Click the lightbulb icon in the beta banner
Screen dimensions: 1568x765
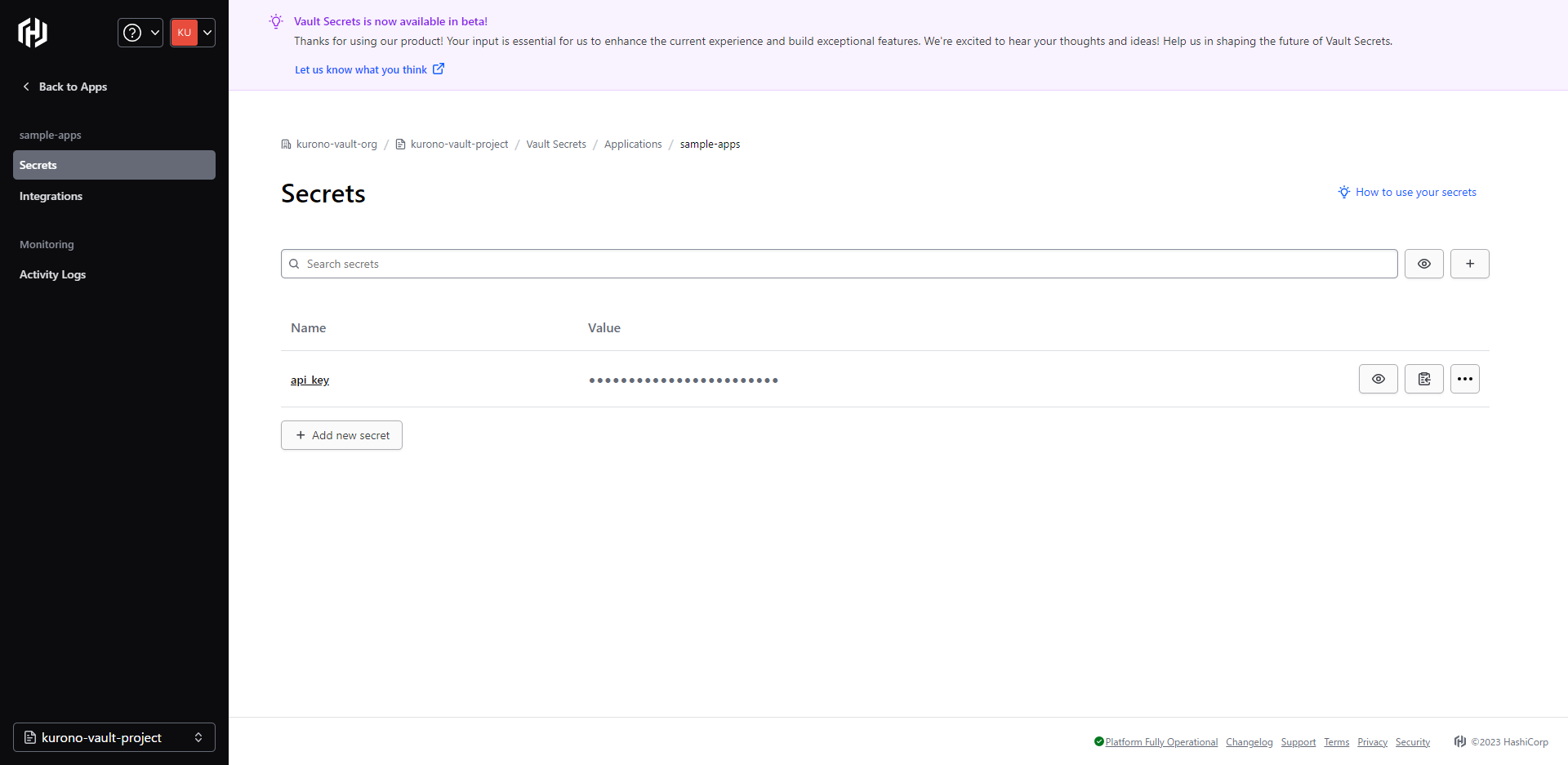coord(276,21)
